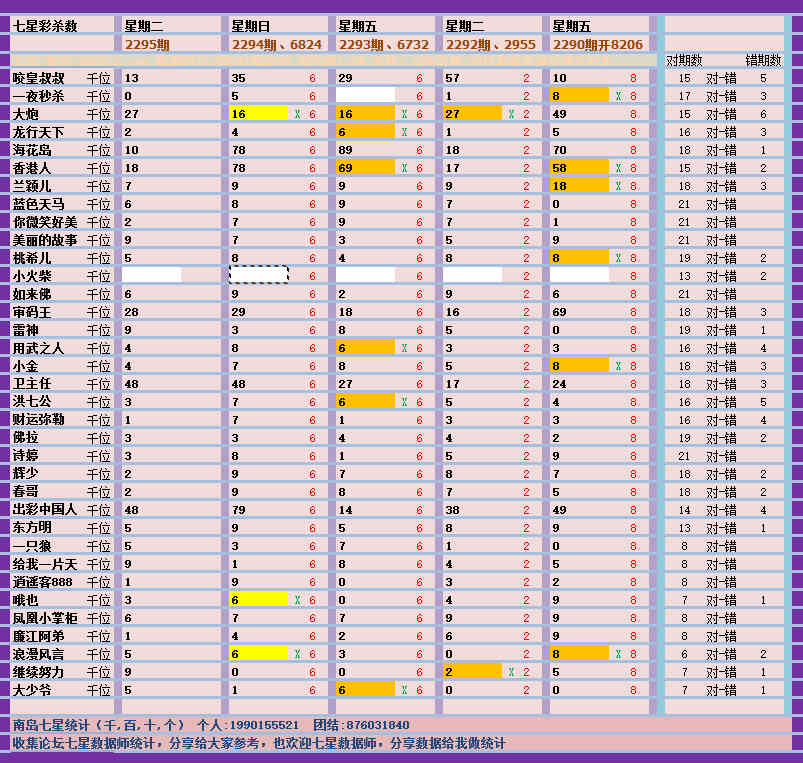Select the orange cell 27 in 大炮 row
Screen dimensions: 803x763
(472, 114)
